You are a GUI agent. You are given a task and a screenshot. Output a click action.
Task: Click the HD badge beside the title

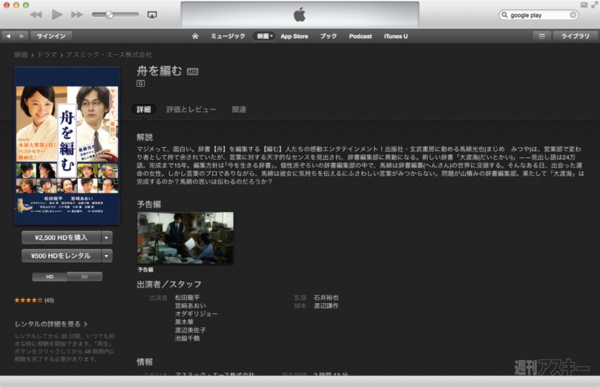tap(192, 72)
